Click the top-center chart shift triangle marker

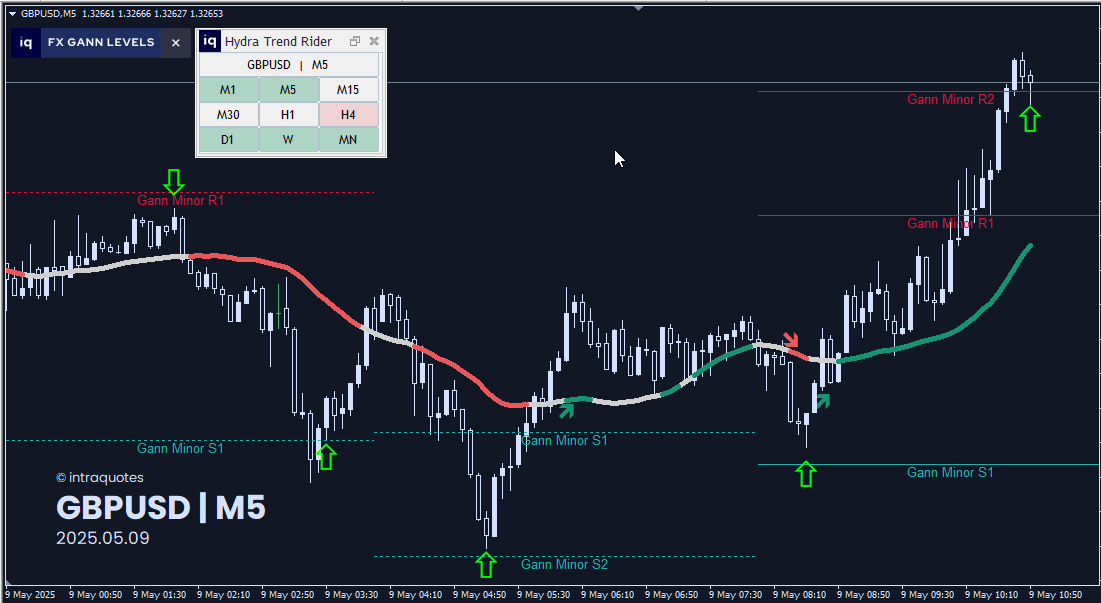[x=638, y=8]
